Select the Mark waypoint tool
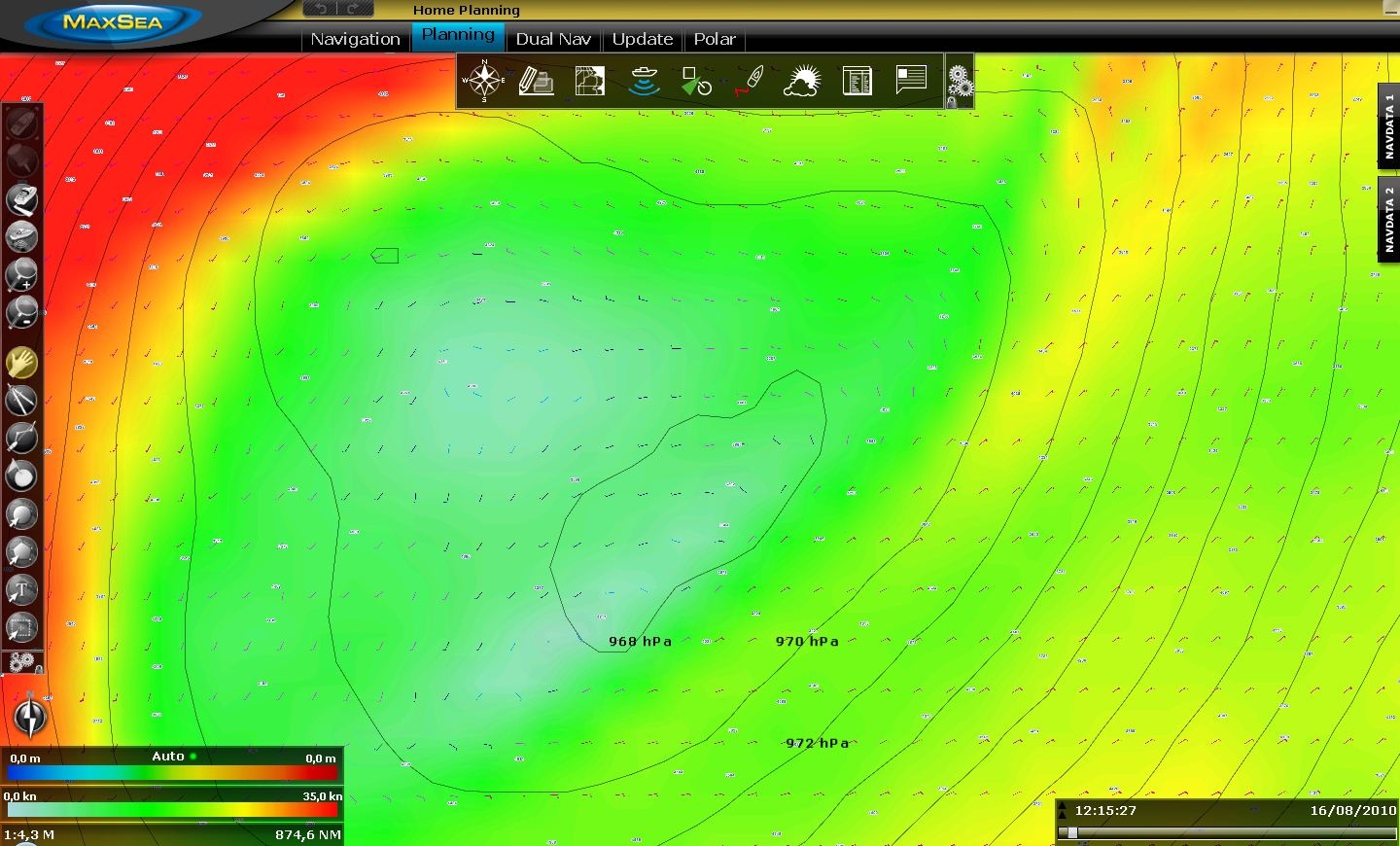The height and width of the screenshot is (846, 1400). pos(21,476)
